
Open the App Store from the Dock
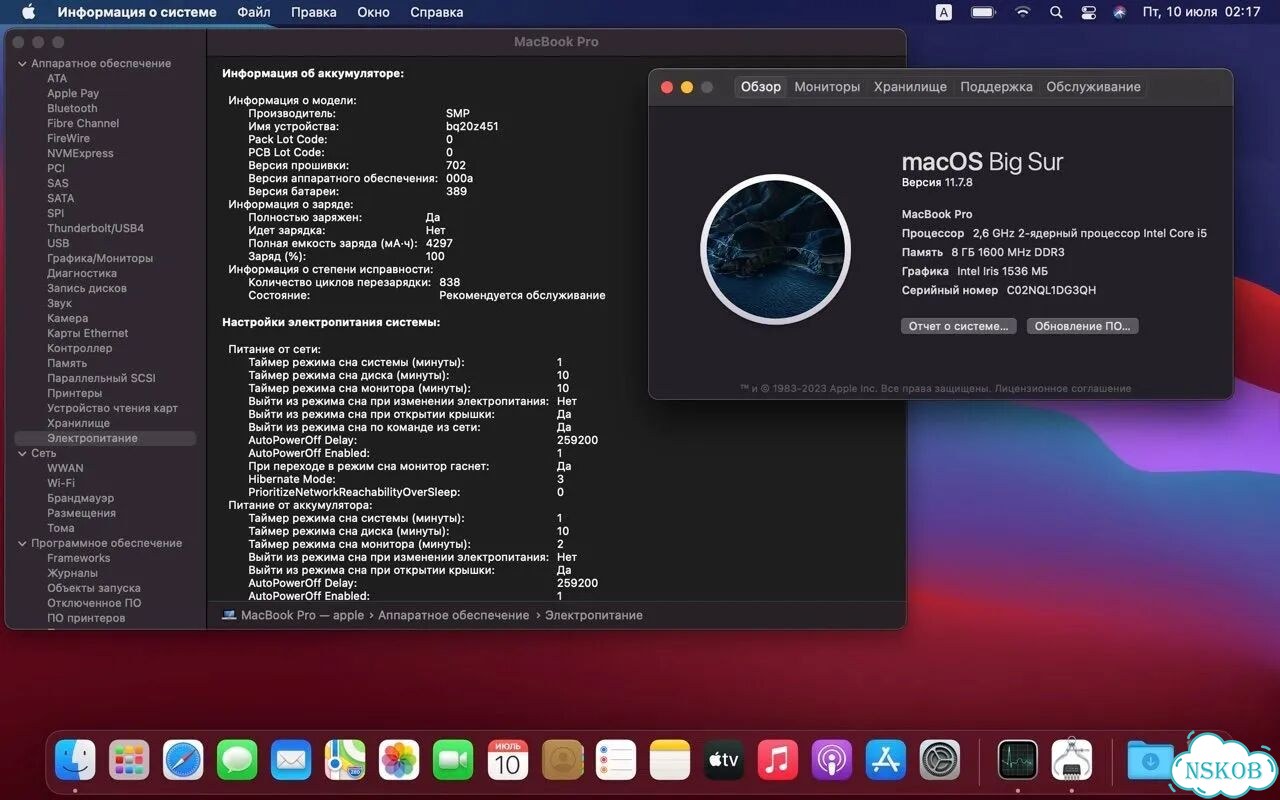[886, 760]
